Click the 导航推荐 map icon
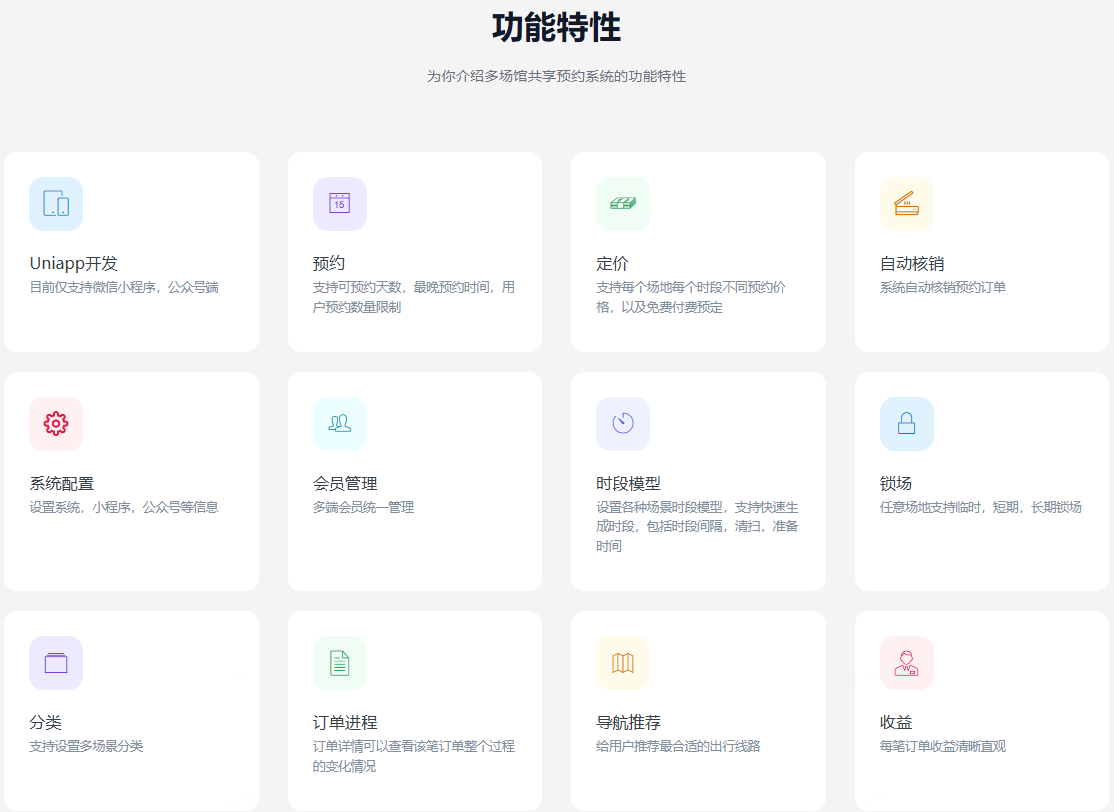Screen dimensions: 1114x812 623,663
